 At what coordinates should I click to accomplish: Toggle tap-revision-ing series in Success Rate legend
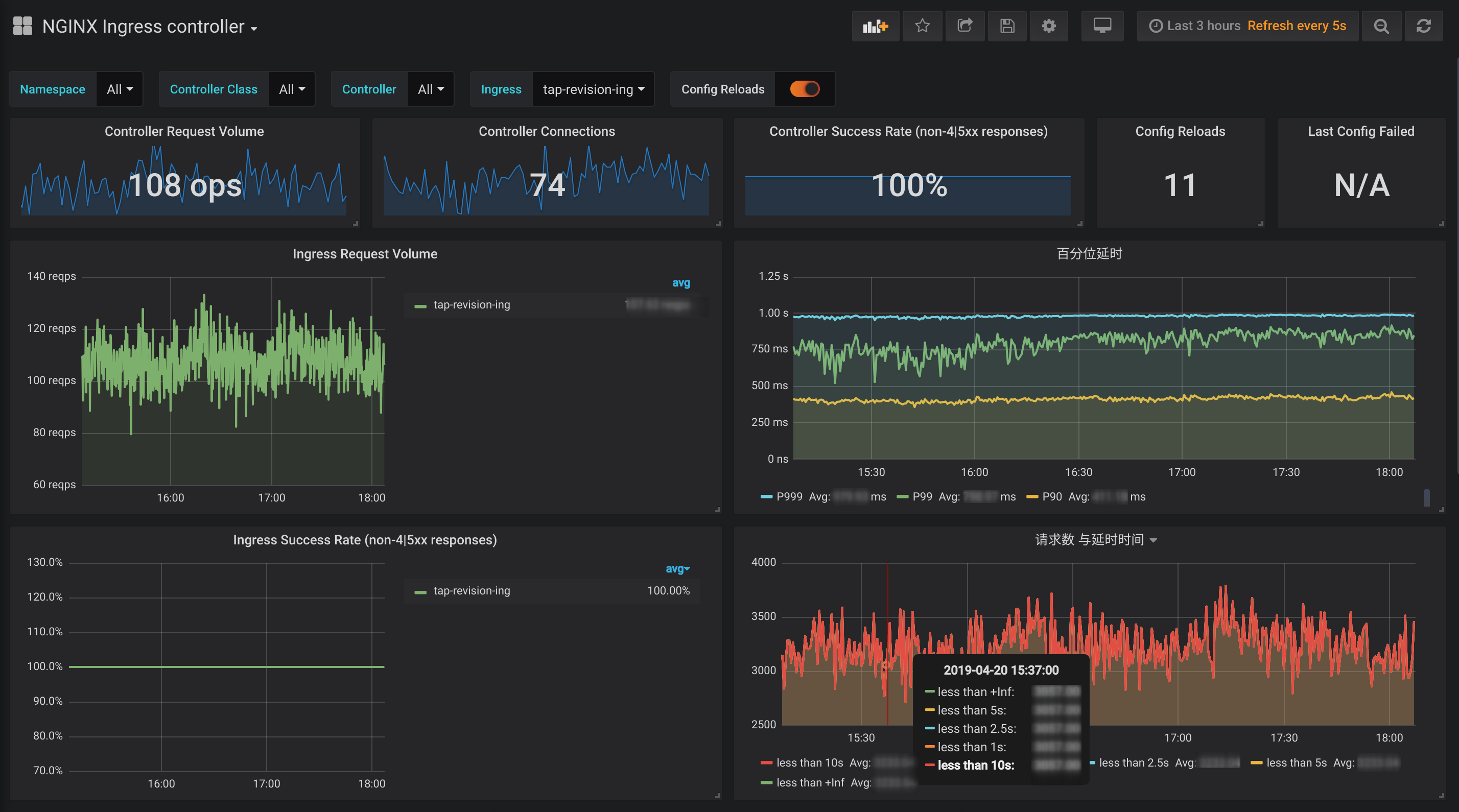pyautogui.click(x=471, y=590)
